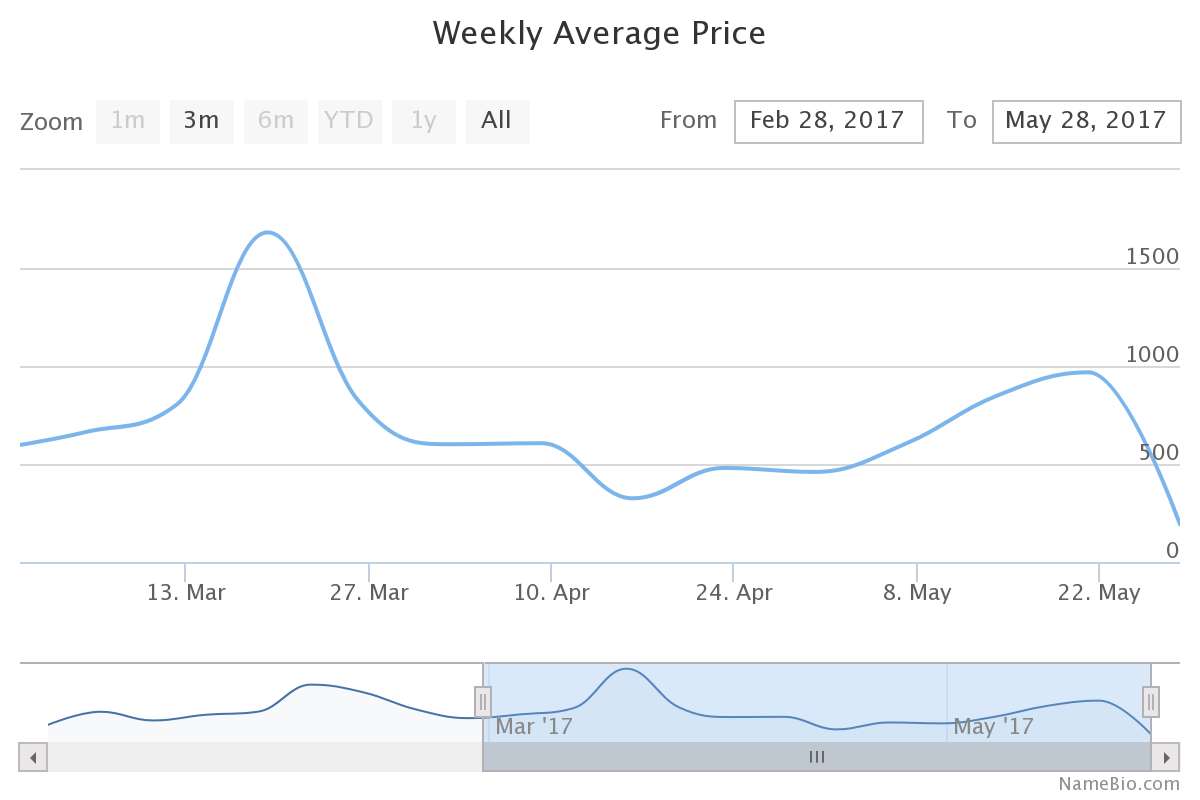Switch zoom to YTD
The image size is (1200, 800).
click(x=349, y=121)
